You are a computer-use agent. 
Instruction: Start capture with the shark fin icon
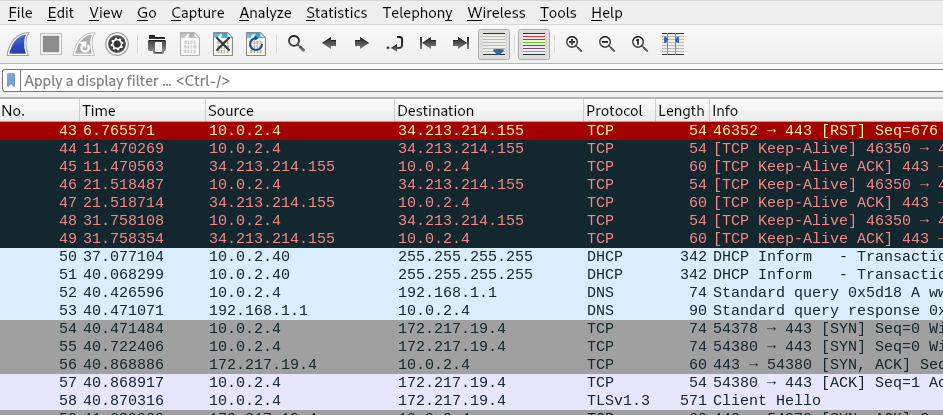18,44
